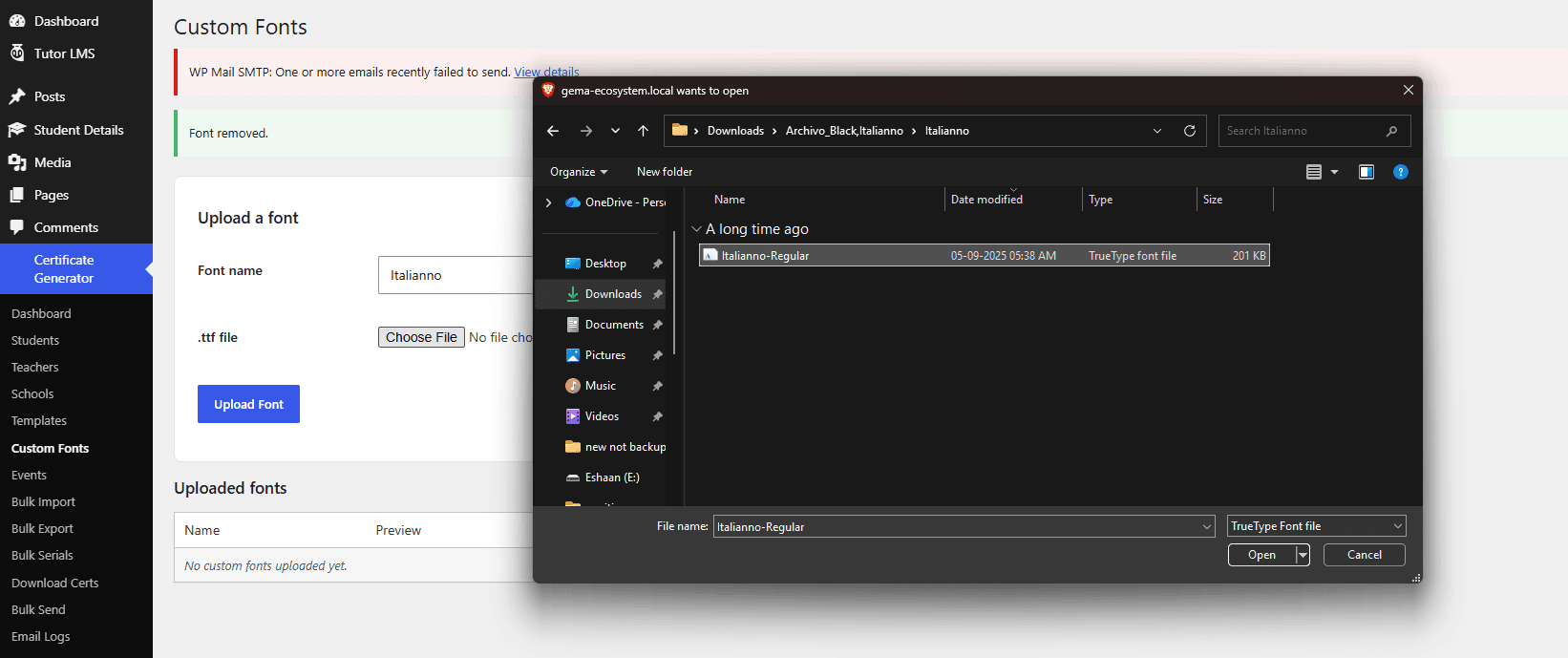This screenshot has width=1568, height=658.
Task: Select the Italianno-Regular font file
Action: 985,256
